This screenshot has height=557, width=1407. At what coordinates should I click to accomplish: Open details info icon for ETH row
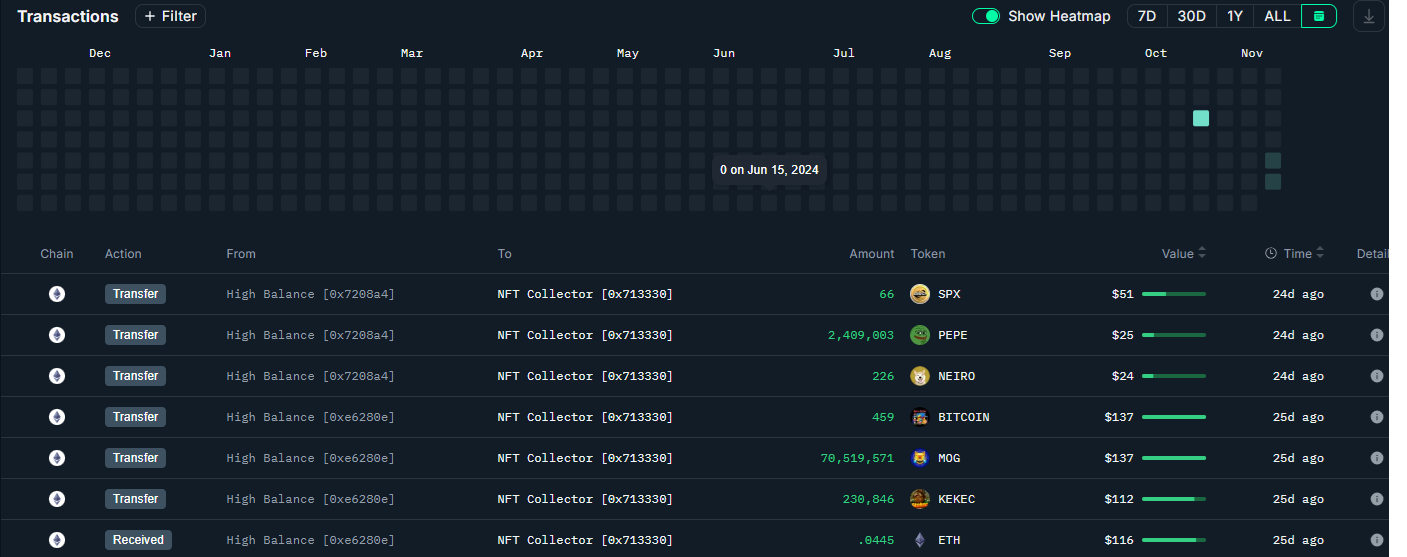pyautogui.click(x=1376, y=540)
